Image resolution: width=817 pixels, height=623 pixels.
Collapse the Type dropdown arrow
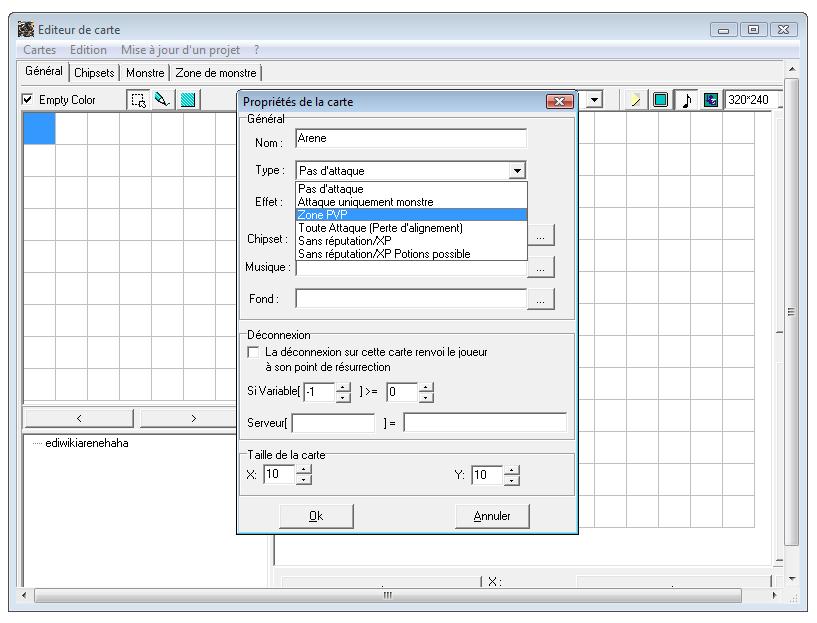pos(517,171)
